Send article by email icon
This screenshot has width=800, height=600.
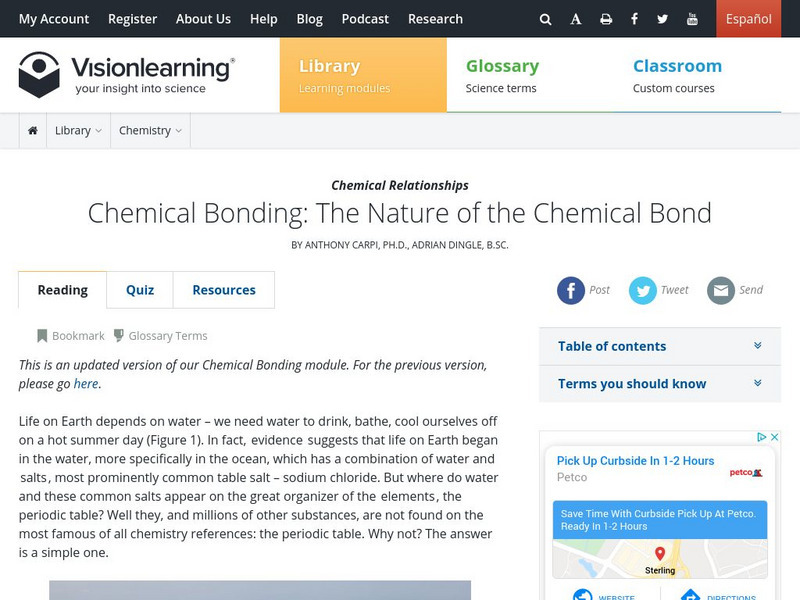pyautogui.click(x=721, y=290)
